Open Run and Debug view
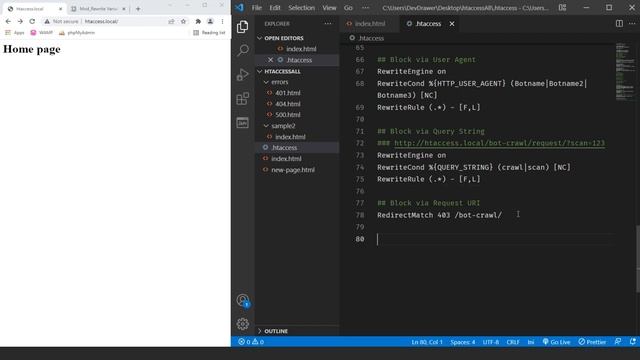 [x=242, y=74]
